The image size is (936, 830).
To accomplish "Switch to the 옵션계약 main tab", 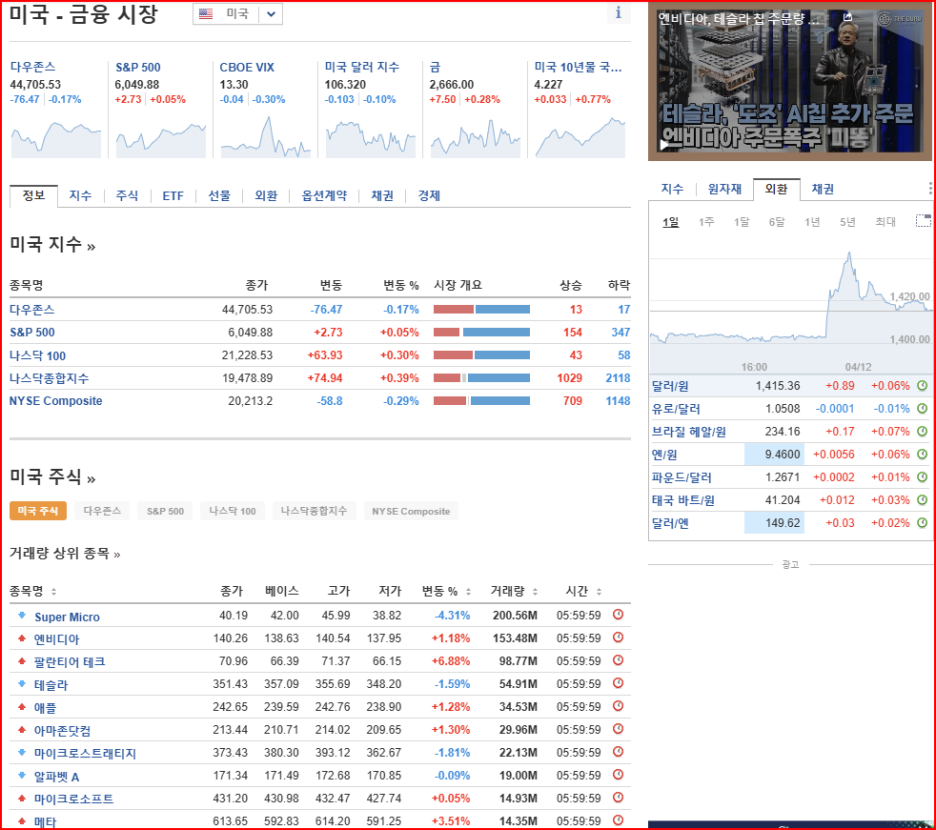I will [324, 196].
